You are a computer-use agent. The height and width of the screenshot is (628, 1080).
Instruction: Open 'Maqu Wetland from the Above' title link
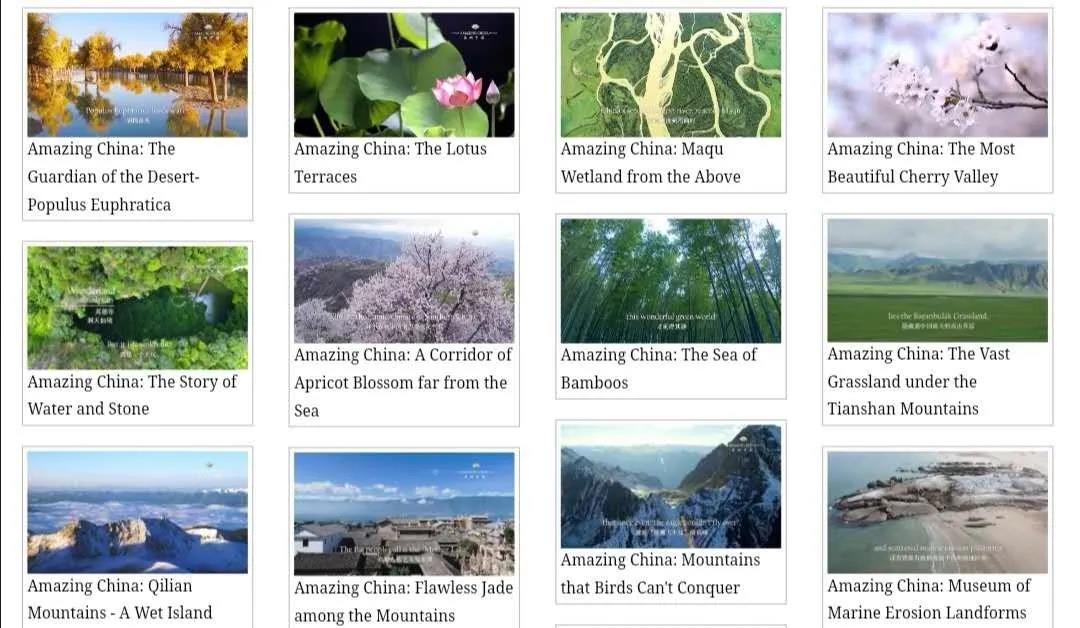(x=650, y=163)
